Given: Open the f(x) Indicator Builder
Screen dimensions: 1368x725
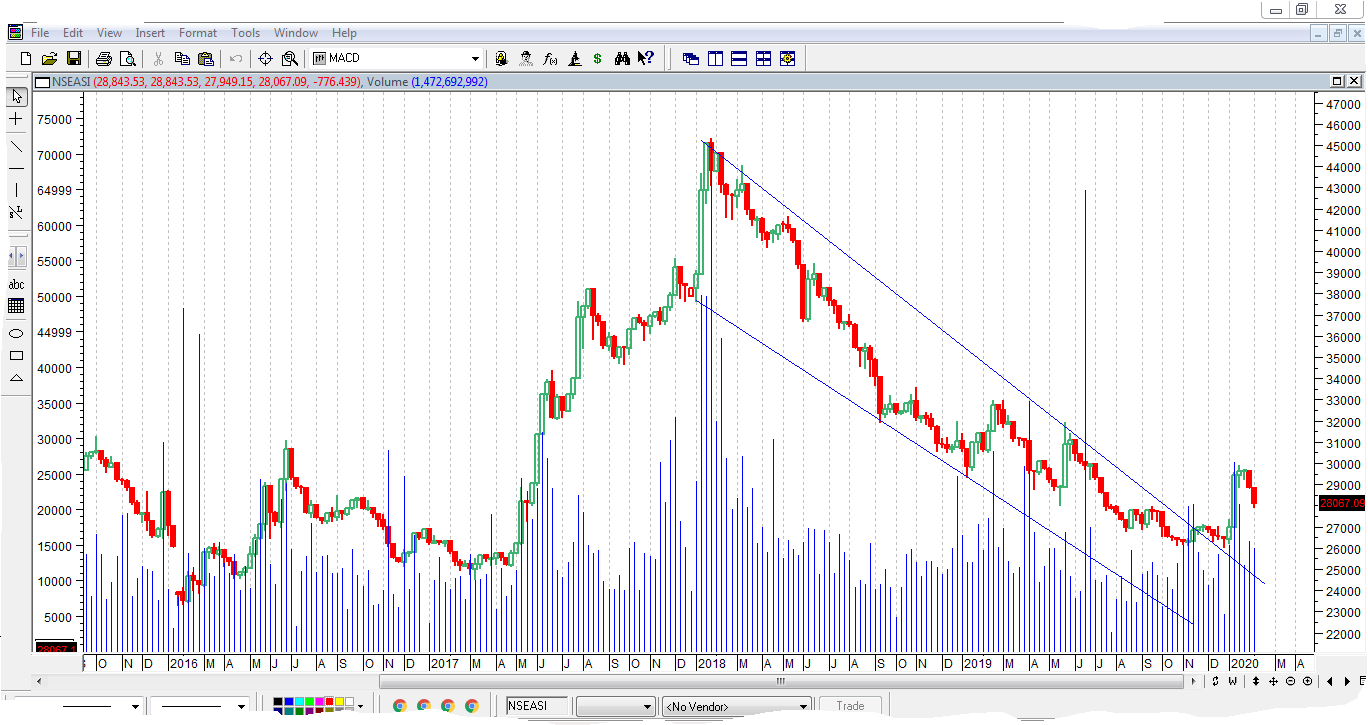Looking at the screenshot, I should pos(550,59).
